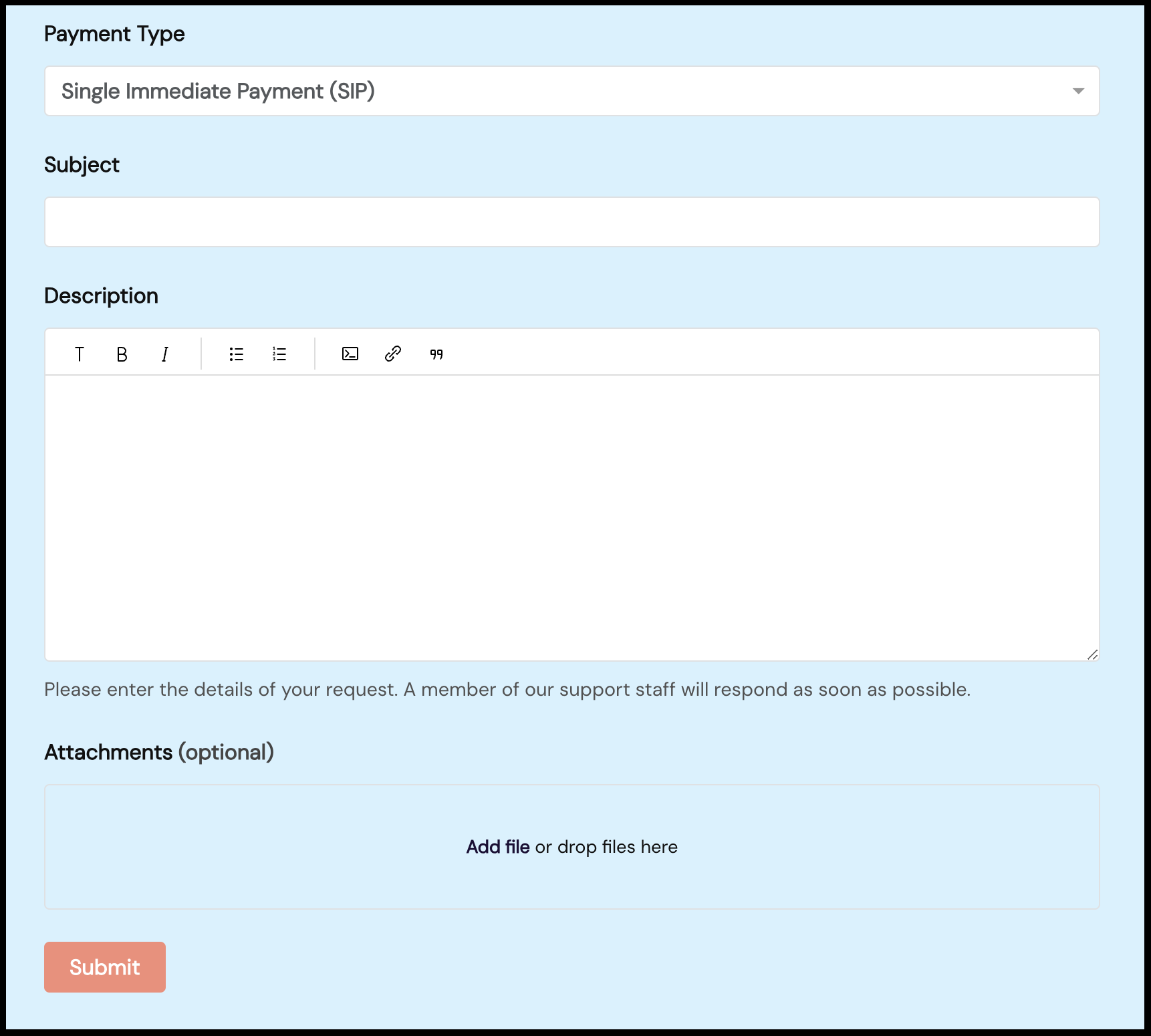
Task: Select the paragraph text style icon
Action: pos(79,354)
